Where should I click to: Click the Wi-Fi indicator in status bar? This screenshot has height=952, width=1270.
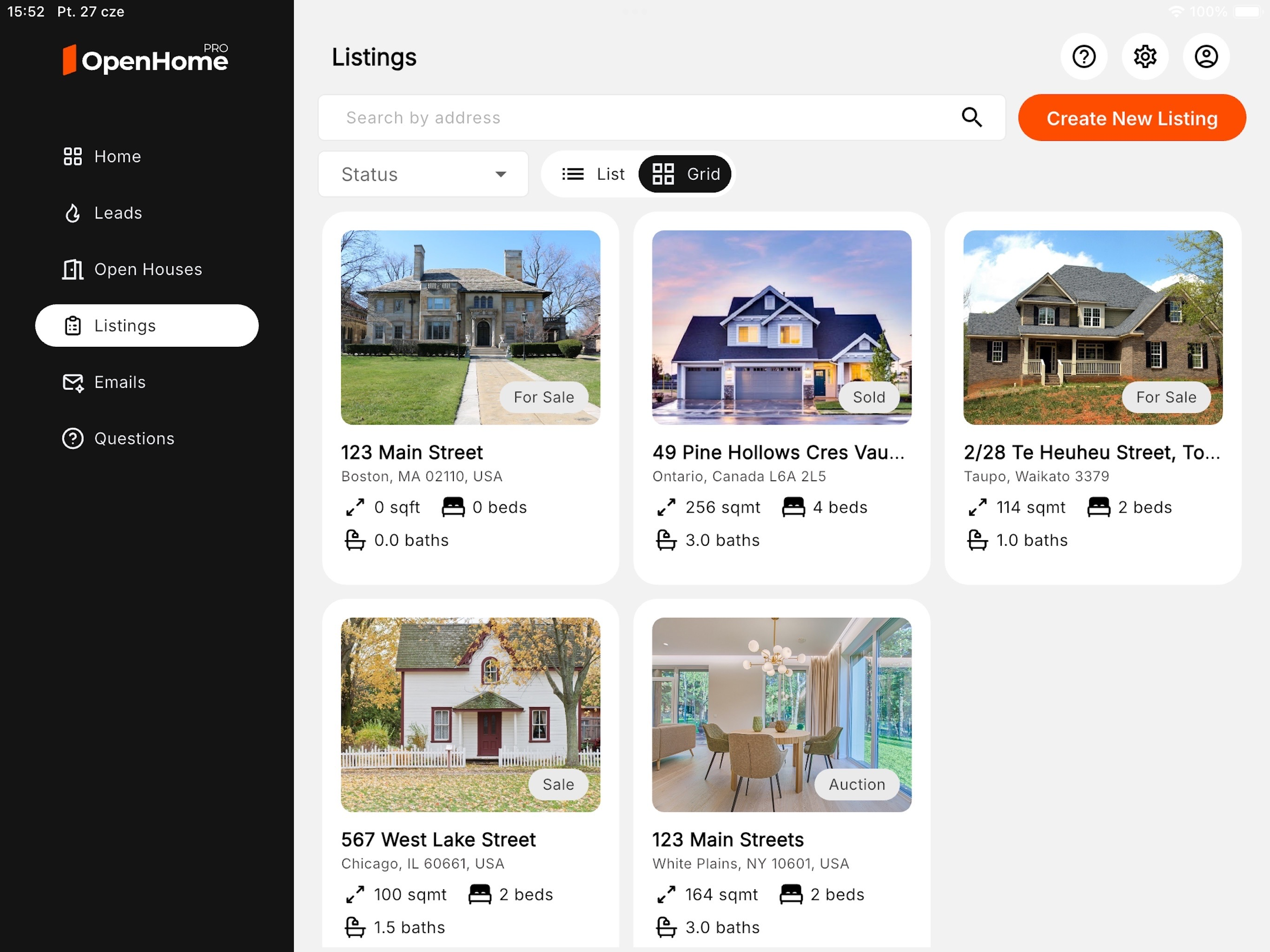pos(1176,12)
